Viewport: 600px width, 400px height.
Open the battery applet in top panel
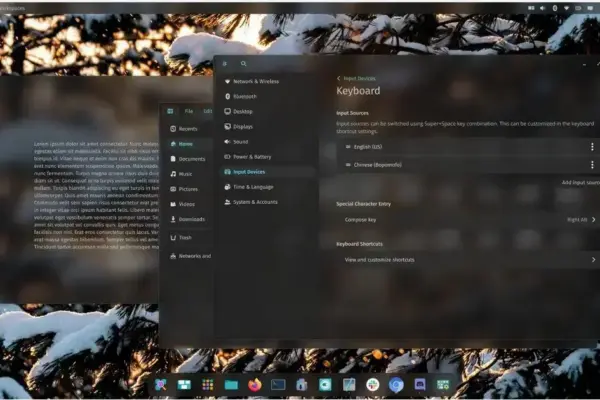578,8
